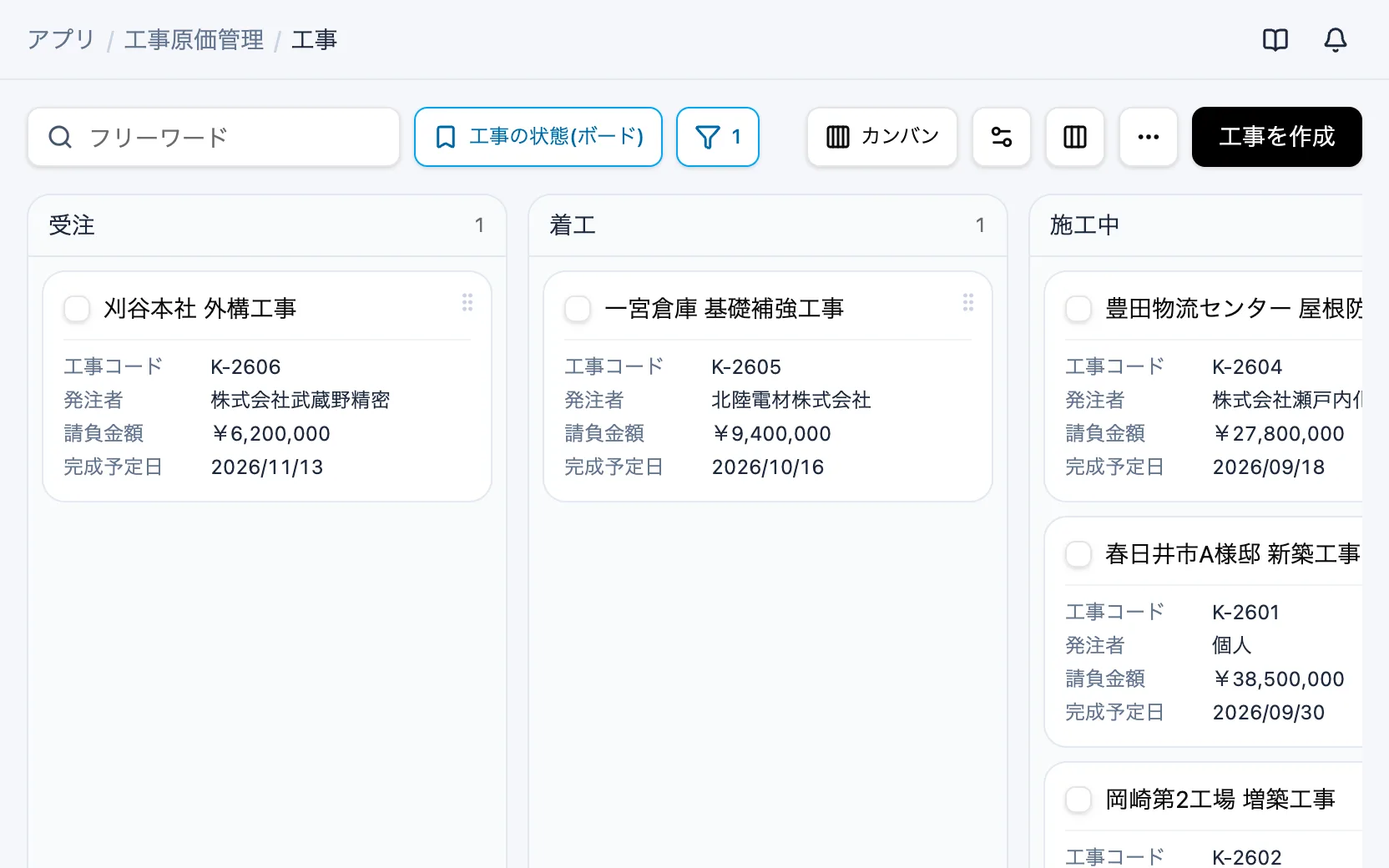
Task: Click the date 2026/11/13
Action: 267,467
